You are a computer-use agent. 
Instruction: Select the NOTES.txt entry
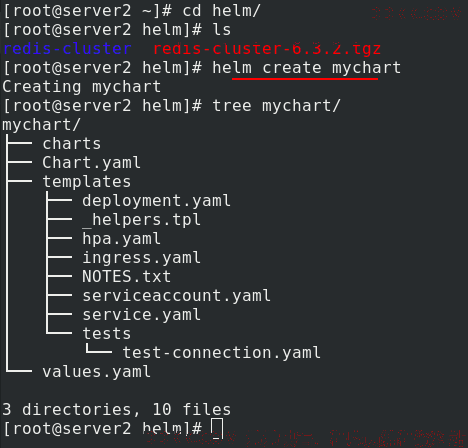point(126,277)
